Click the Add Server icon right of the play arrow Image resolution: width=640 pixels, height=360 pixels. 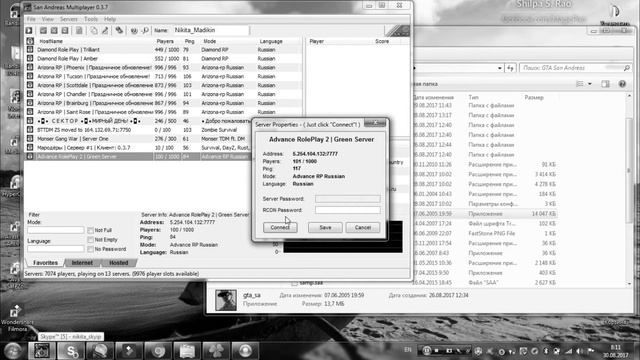43,31
